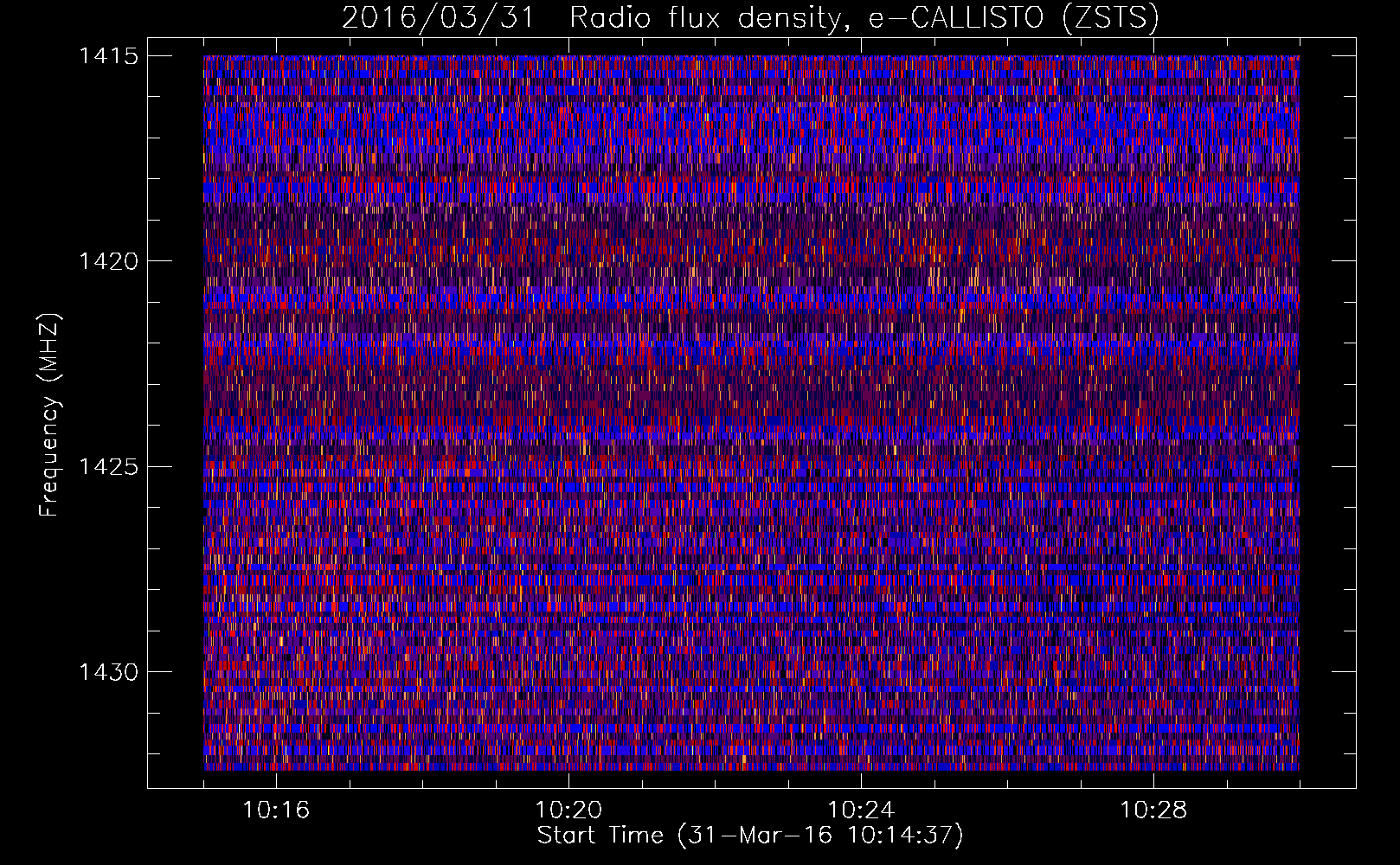This screenshot has width=1400, height=865.
Task: Click the 10:20 time tick label
Action: pyautogui.click(x=568, y=811)
